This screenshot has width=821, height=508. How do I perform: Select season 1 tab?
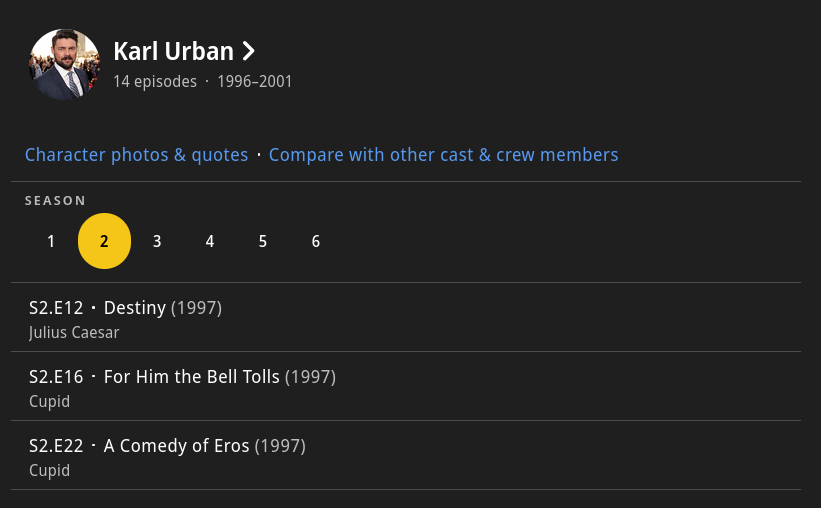pos(51,241)
